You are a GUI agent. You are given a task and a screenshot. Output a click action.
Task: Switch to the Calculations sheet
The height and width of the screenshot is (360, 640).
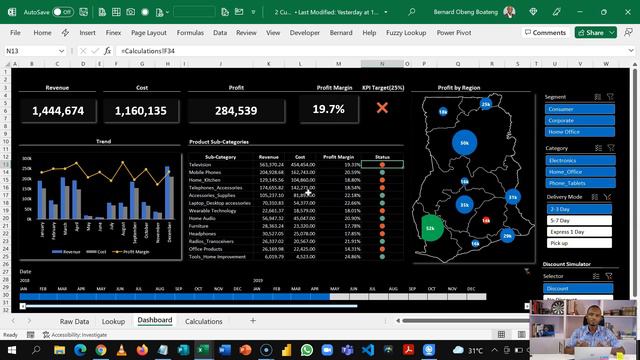point(203,321)
